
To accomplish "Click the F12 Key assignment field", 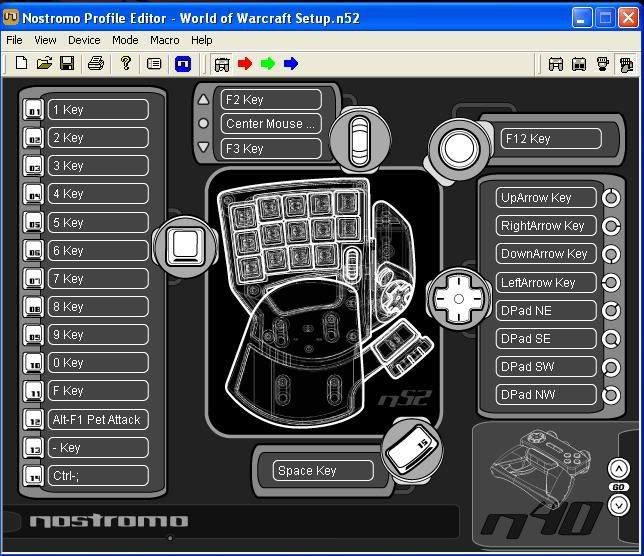I will [551, 139].
